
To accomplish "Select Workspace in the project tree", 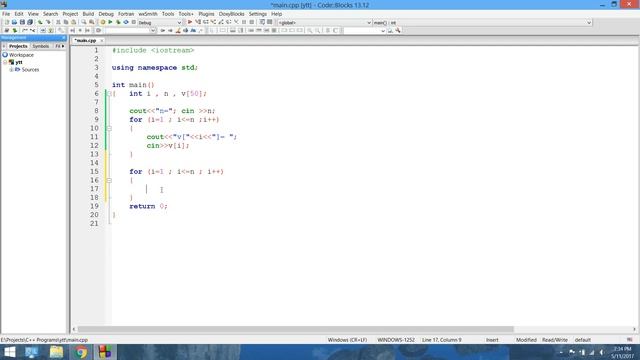I will pos(22,55).
